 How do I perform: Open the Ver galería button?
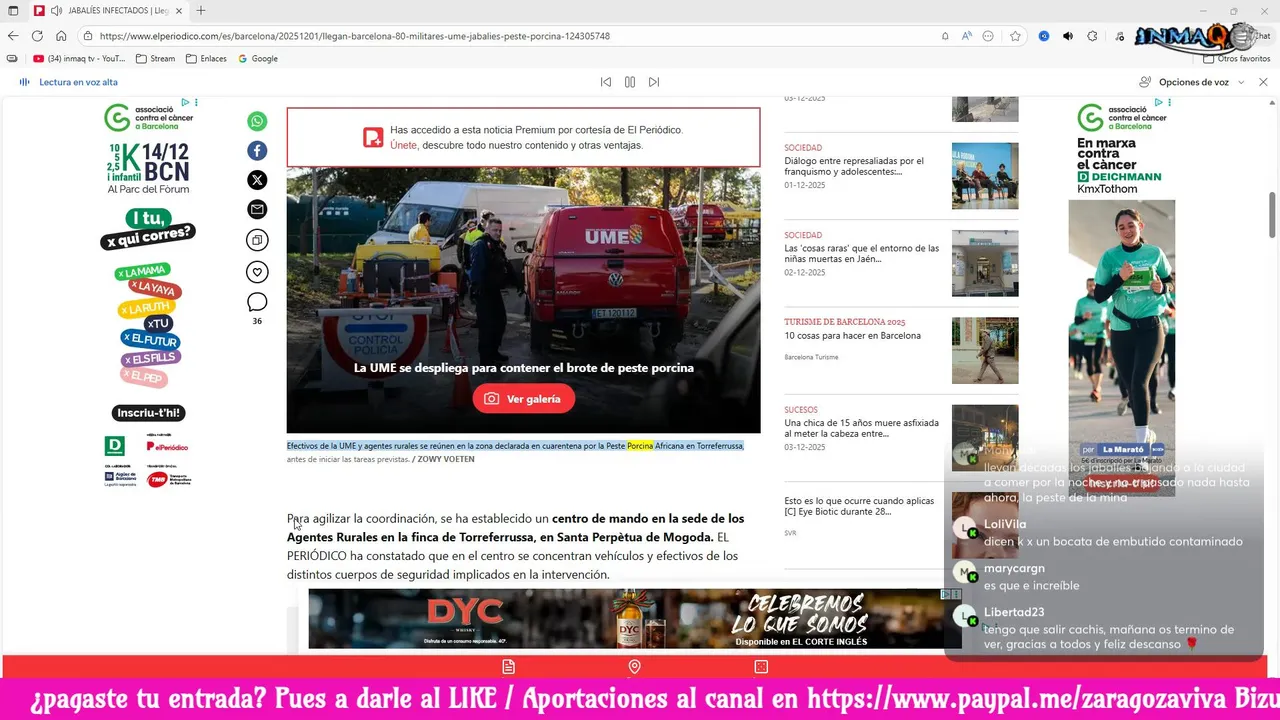[524, 399]
